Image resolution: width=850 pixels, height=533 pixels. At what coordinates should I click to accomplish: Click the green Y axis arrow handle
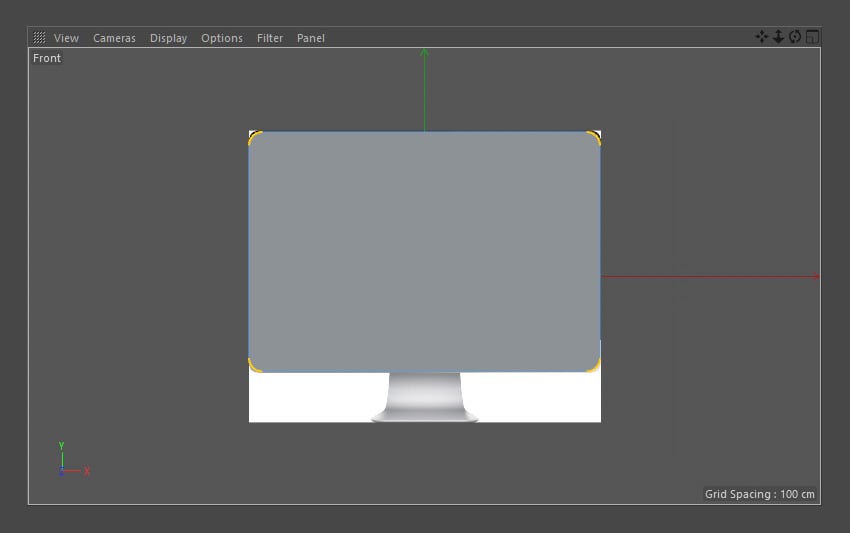coord(424,53)
